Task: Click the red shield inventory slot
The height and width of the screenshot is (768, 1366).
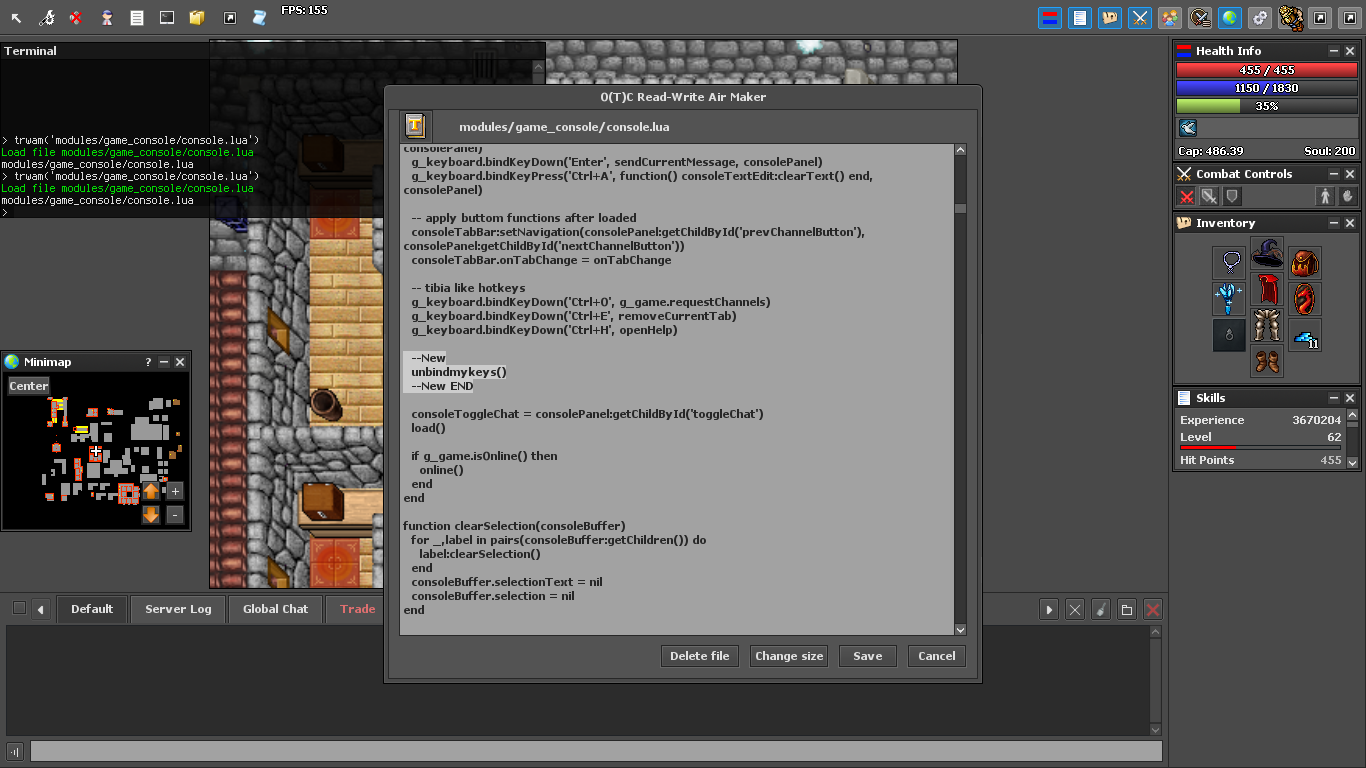Action: click(x=1305, y=299)
